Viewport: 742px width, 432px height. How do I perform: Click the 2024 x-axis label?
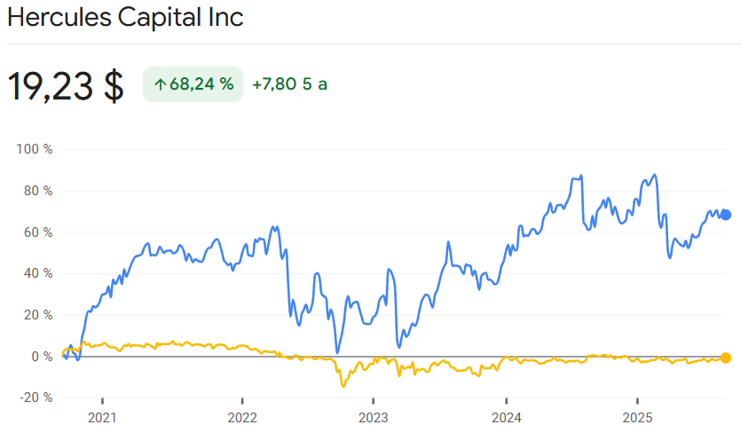click(507, 417)
